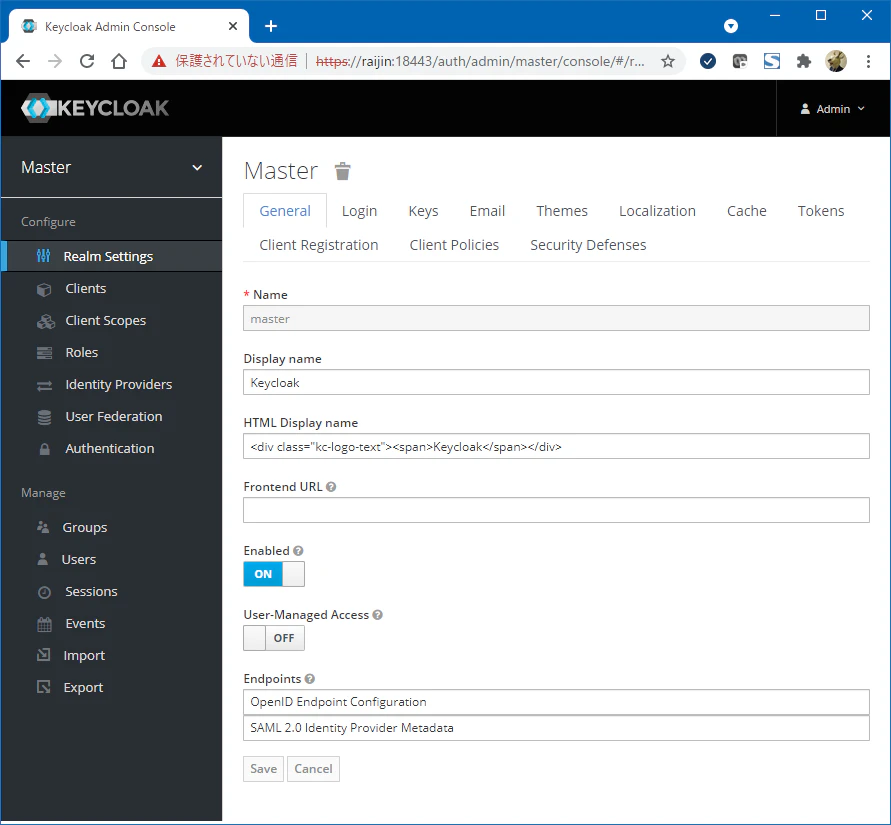Click the Clients cube icon
This screenshot has width=891, height=825.
pos(44,289)
